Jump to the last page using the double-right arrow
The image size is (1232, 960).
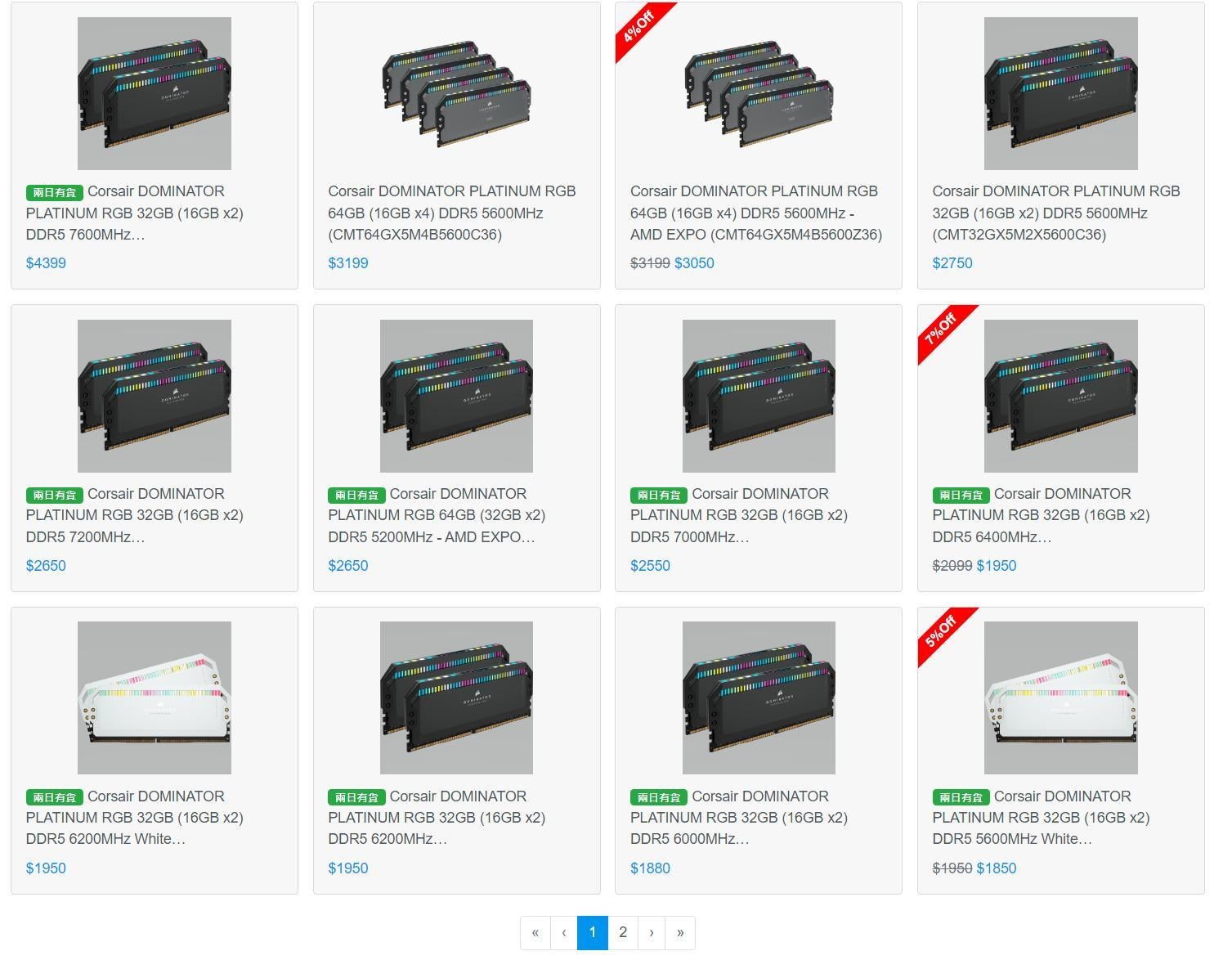(x=680, y=933)
